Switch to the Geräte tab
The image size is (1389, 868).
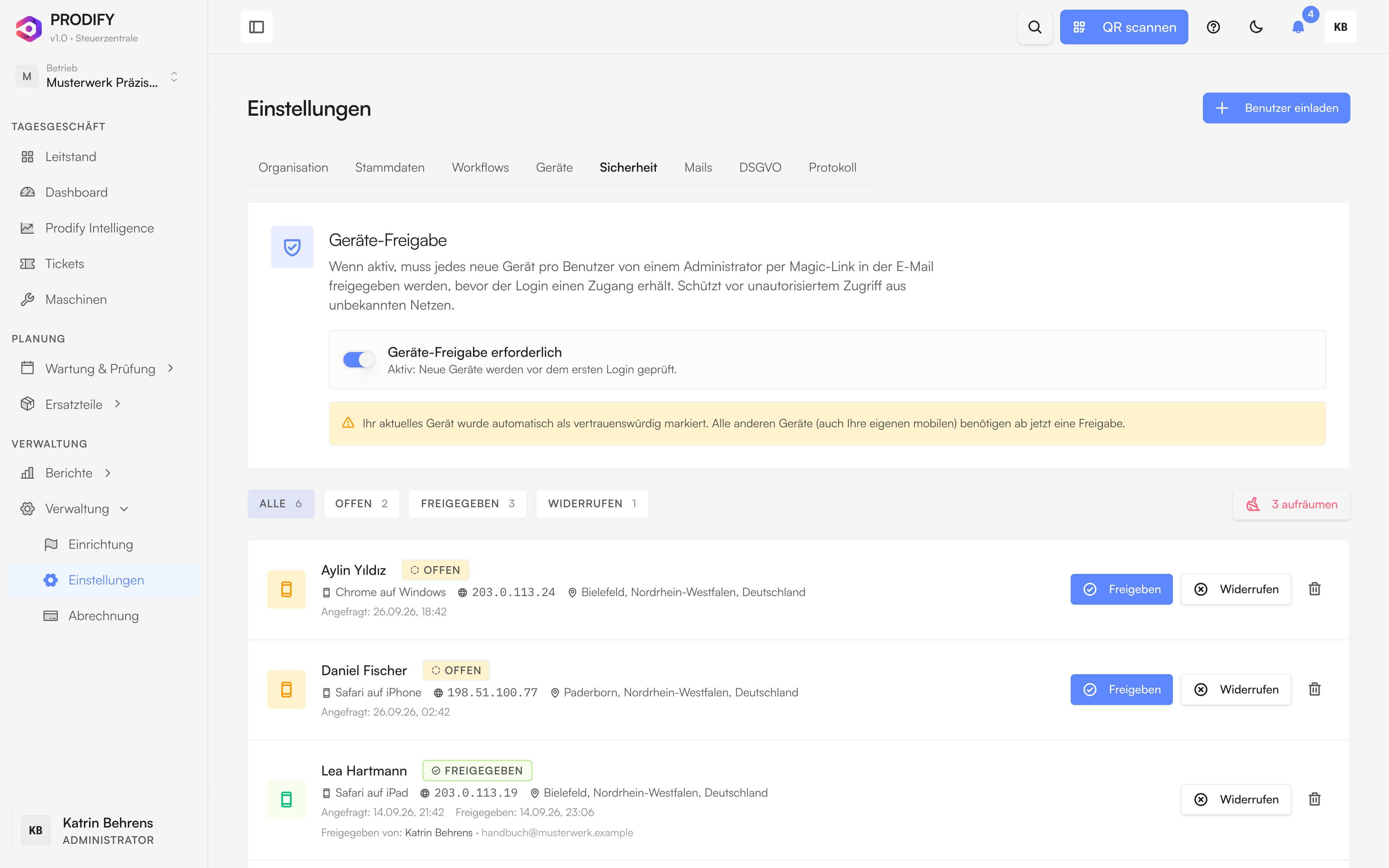click(x=554, y=167)
